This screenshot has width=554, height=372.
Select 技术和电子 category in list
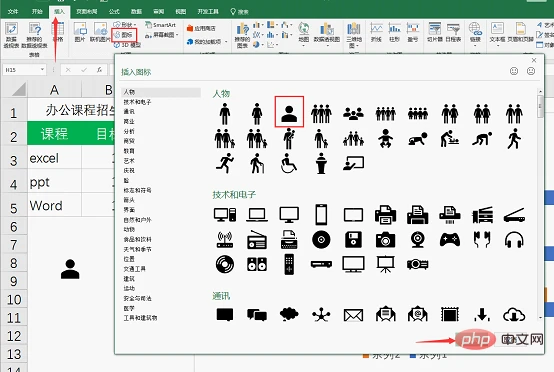pyautogui.click(x=137, y=102)
